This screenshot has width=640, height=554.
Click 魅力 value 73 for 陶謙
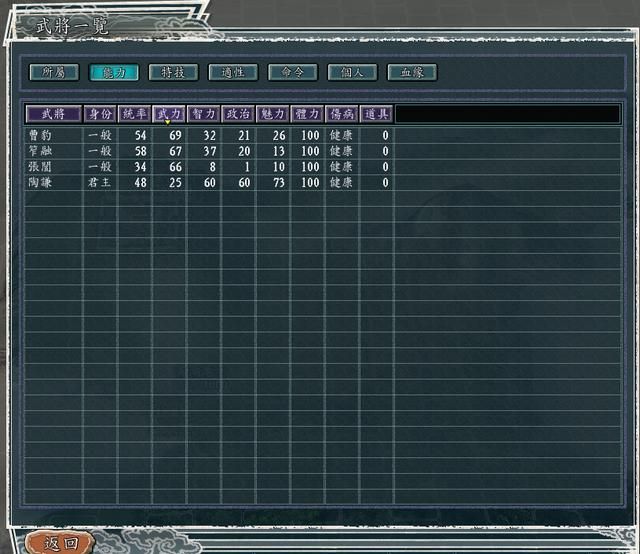pyautogui.click(x=279, y=182)
